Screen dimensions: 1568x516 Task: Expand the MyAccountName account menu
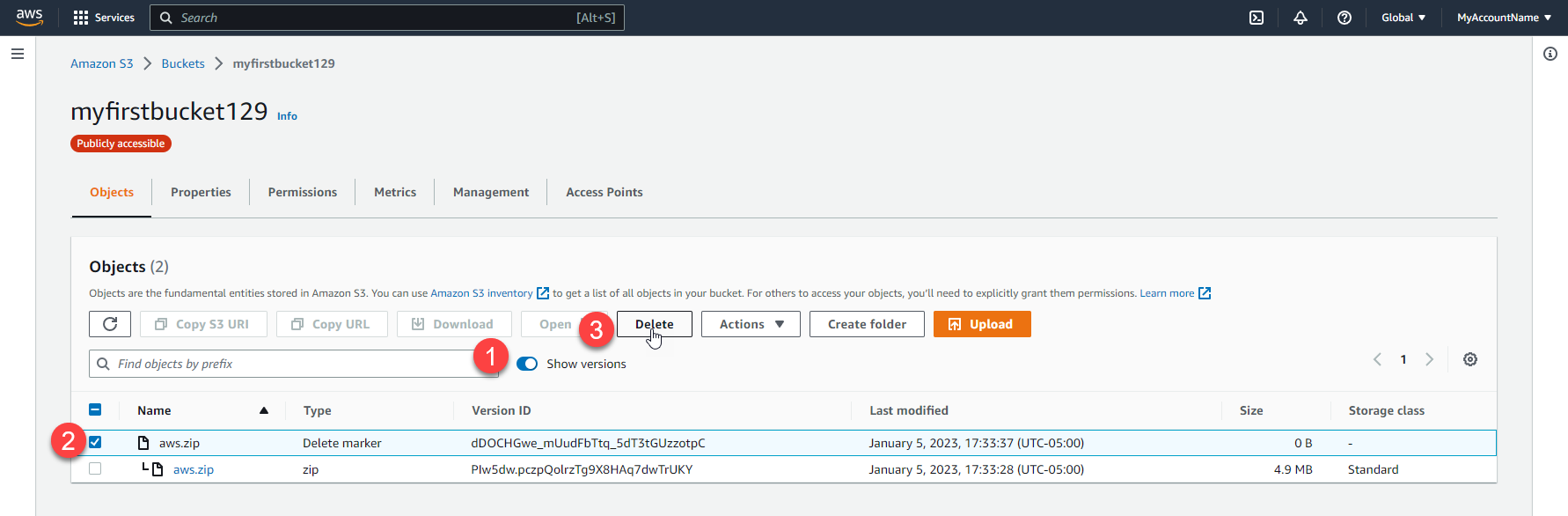[1503, 18]
